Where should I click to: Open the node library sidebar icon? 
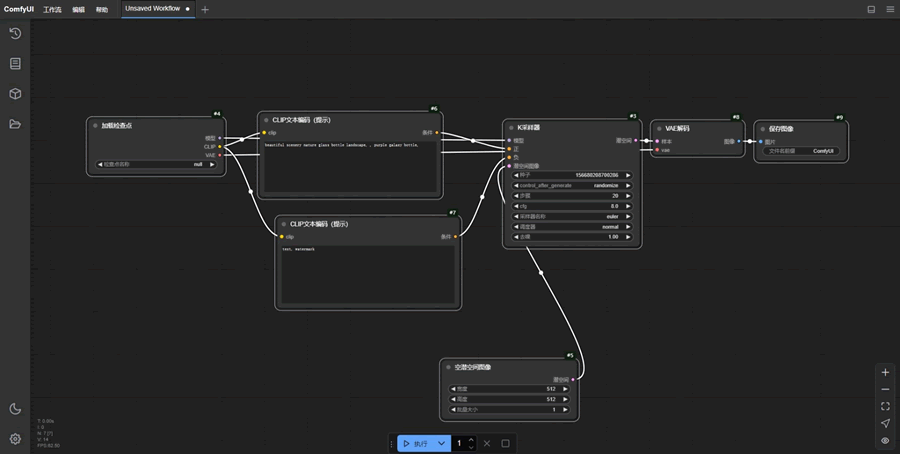click(15, 64)
